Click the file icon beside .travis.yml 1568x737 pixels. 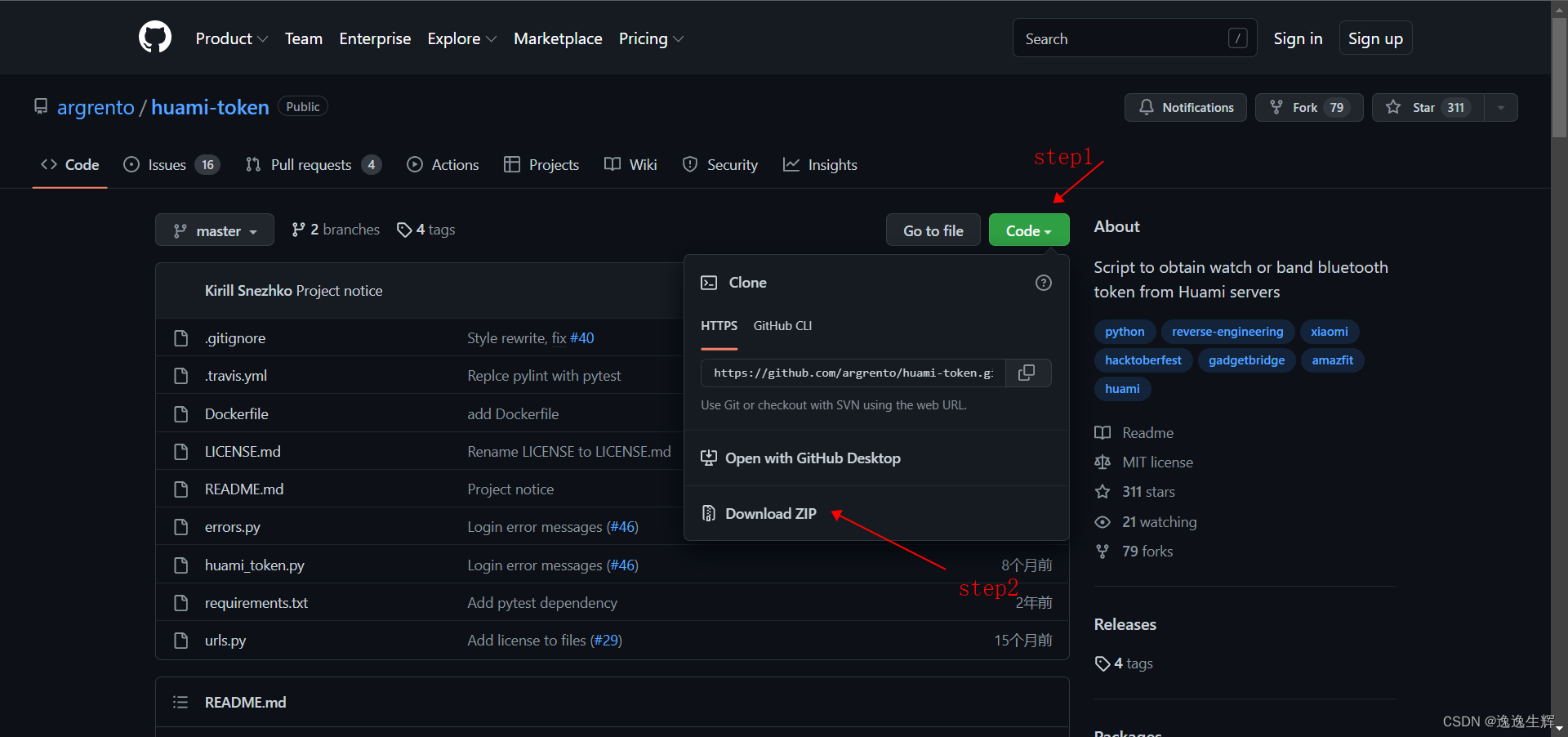(181, 376)
